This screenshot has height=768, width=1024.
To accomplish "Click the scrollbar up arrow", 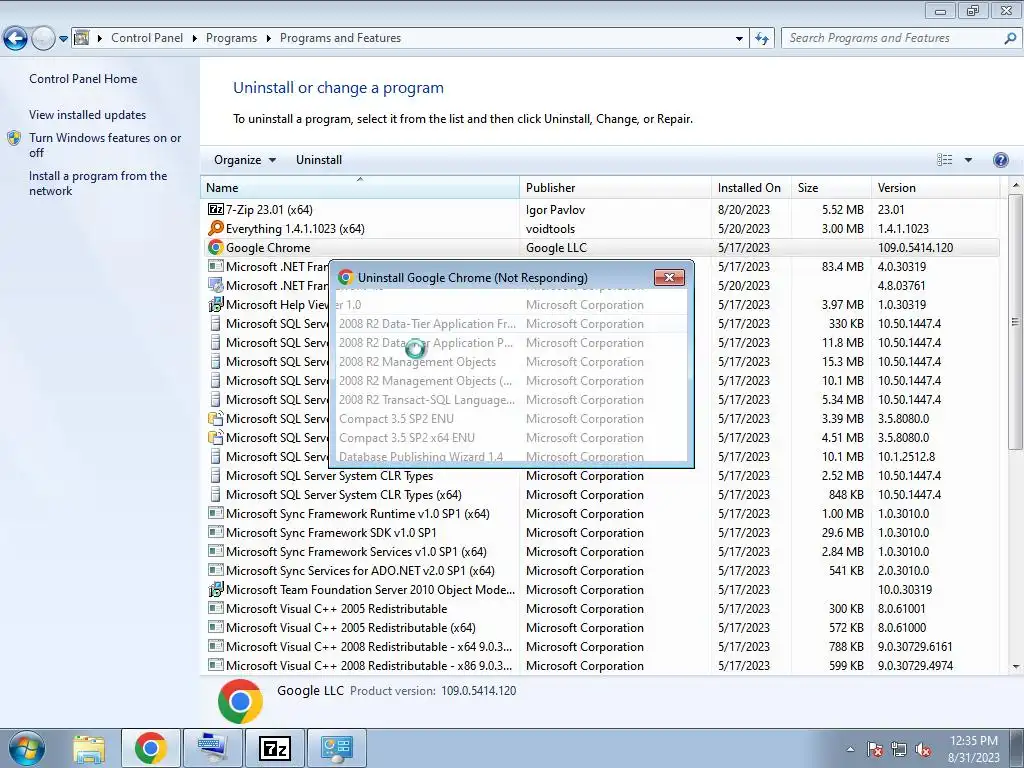I will [1015, 185].
